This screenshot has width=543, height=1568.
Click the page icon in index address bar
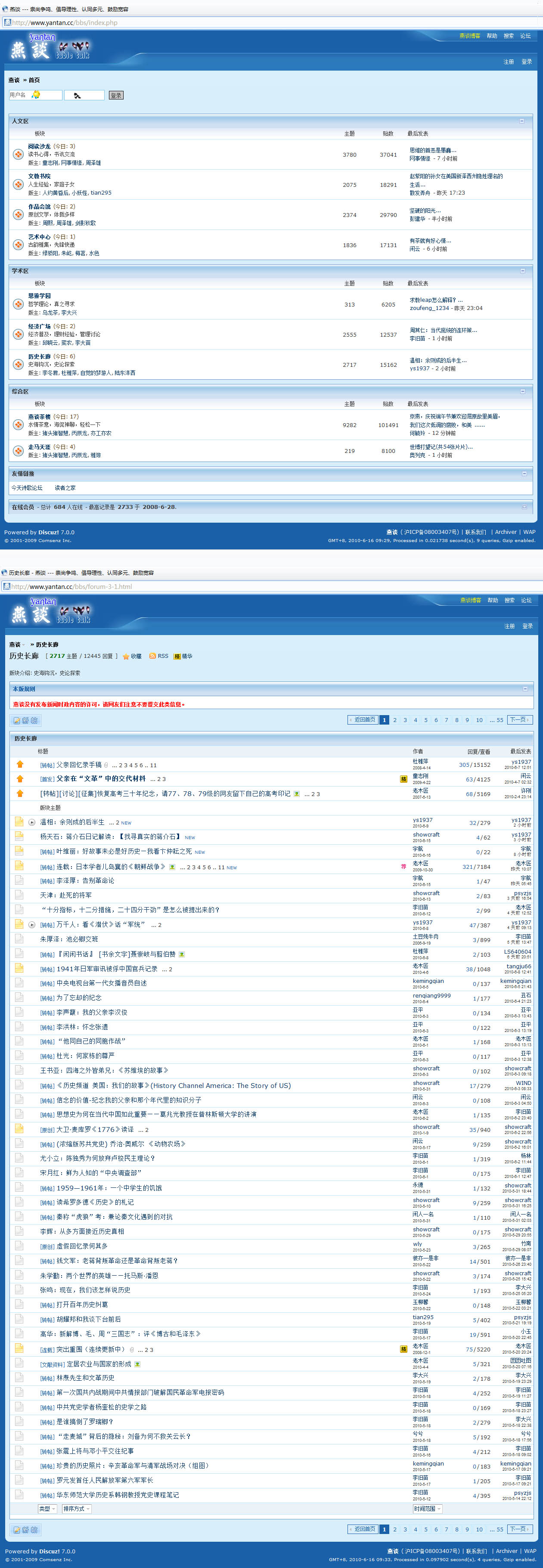[7, 22]
